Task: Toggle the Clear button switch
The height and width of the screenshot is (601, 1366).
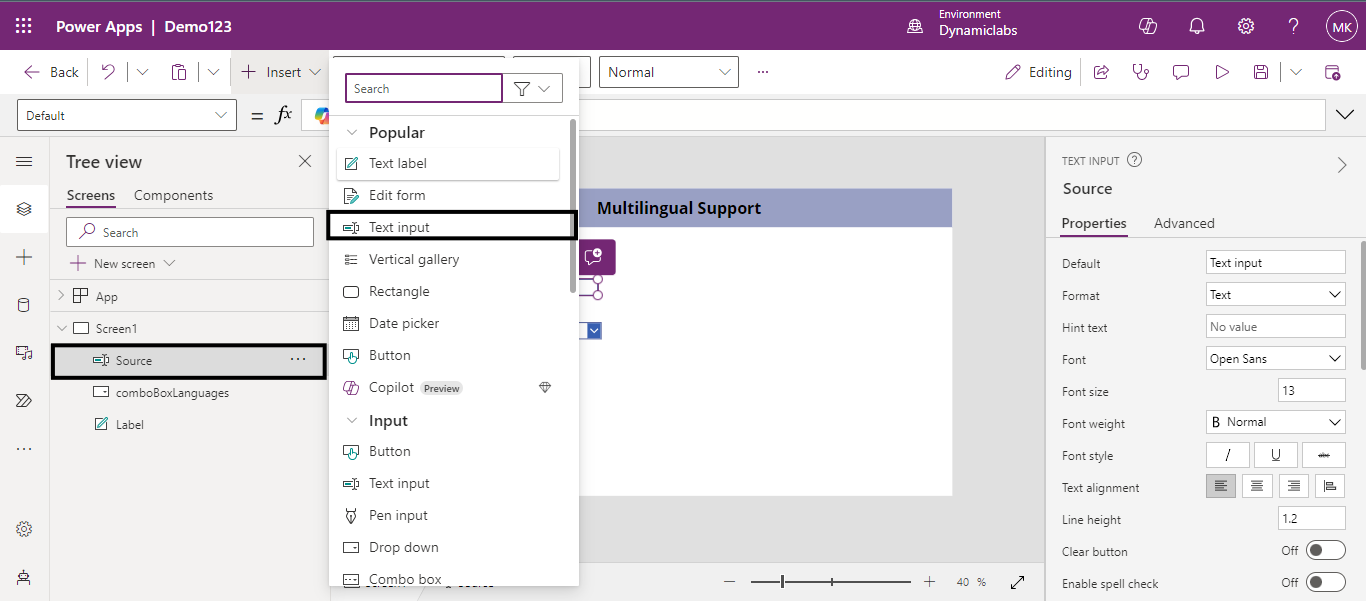Action: pyautogui.click(x=1326, y=551)
